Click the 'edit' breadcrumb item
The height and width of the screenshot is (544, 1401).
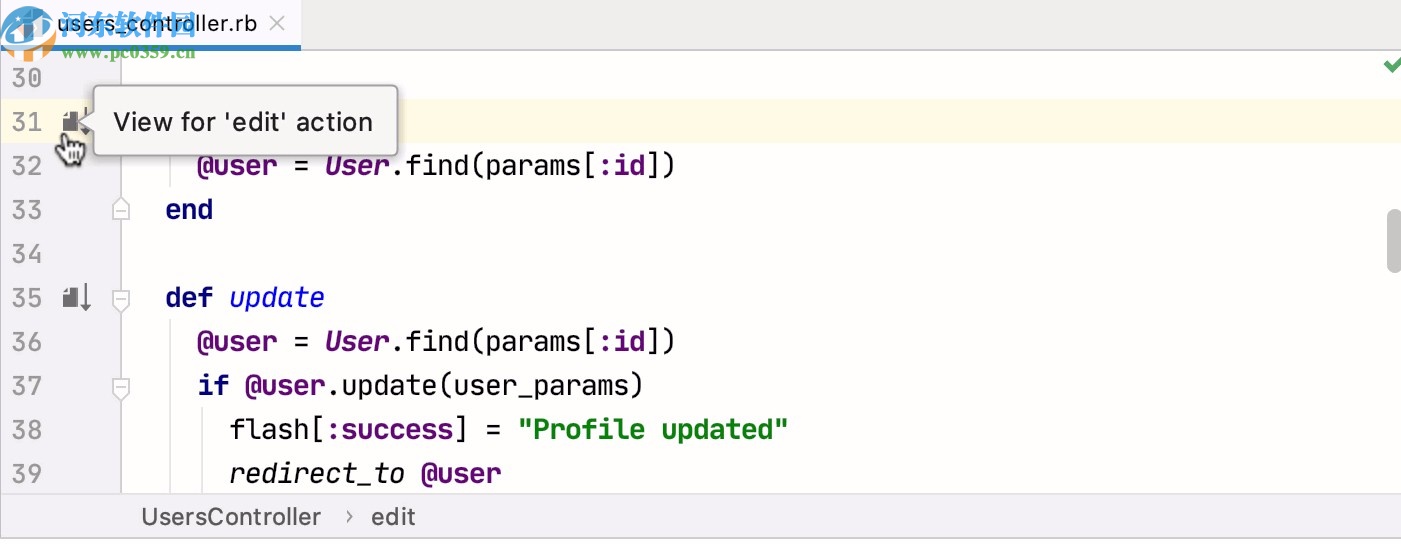point(393,517)
